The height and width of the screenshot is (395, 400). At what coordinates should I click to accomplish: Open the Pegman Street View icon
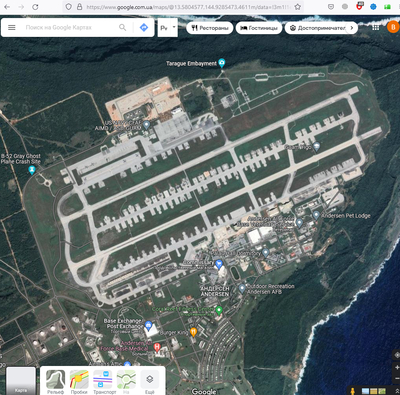352,390
